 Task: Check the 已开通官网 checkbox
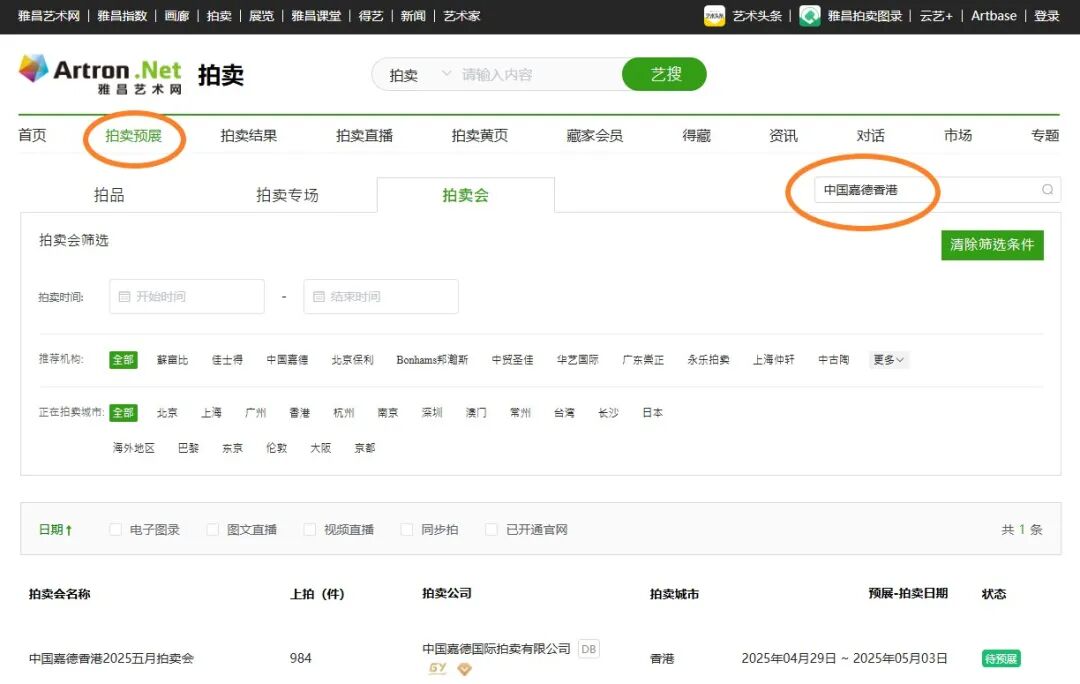click(x=491, y=529)
